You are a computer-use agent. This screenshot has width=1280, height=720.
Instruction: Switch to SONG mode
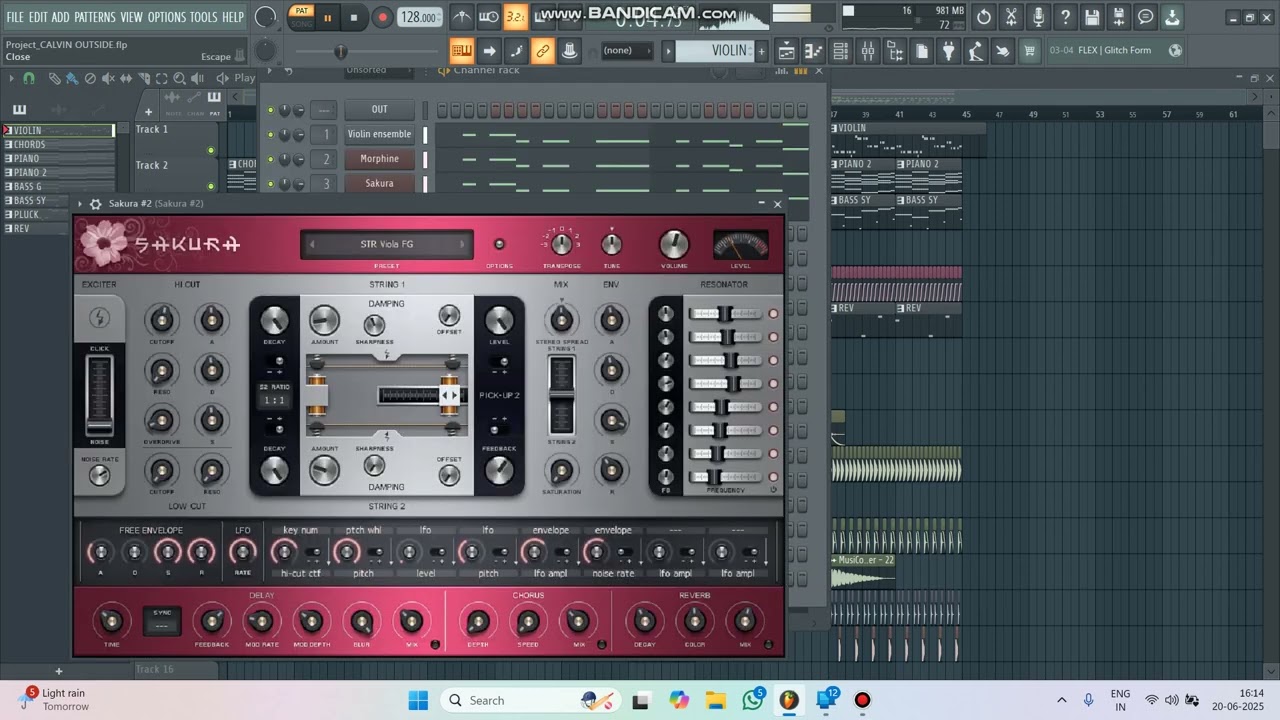[301, 23]
